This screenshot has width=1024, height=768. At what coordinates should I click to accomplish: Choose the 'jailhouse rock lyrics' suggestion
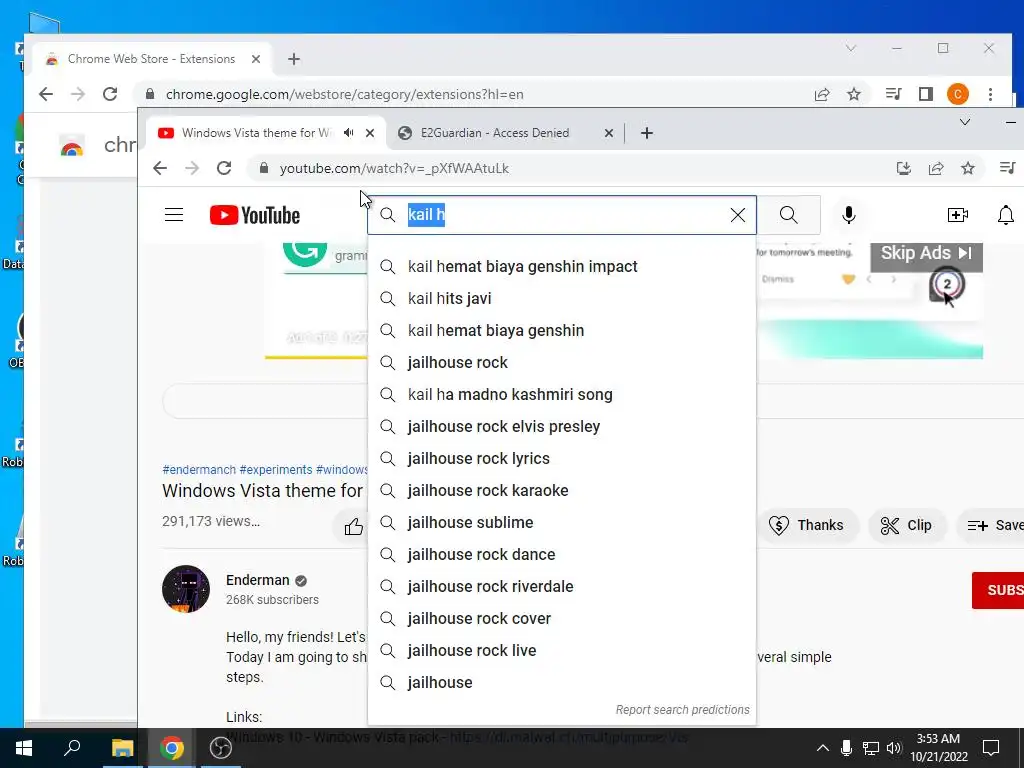coord(562,458)
